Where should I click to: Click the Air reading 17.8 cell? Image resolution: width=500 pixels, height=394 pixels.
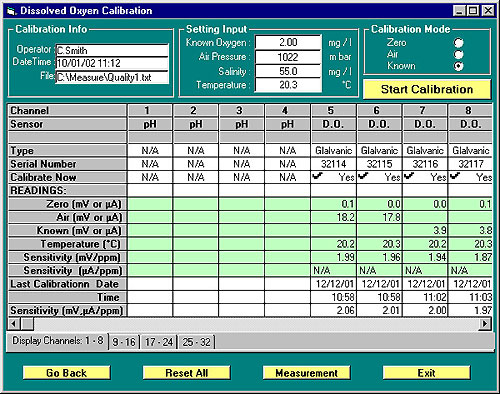pyautogui.click(x=379, y=217)
